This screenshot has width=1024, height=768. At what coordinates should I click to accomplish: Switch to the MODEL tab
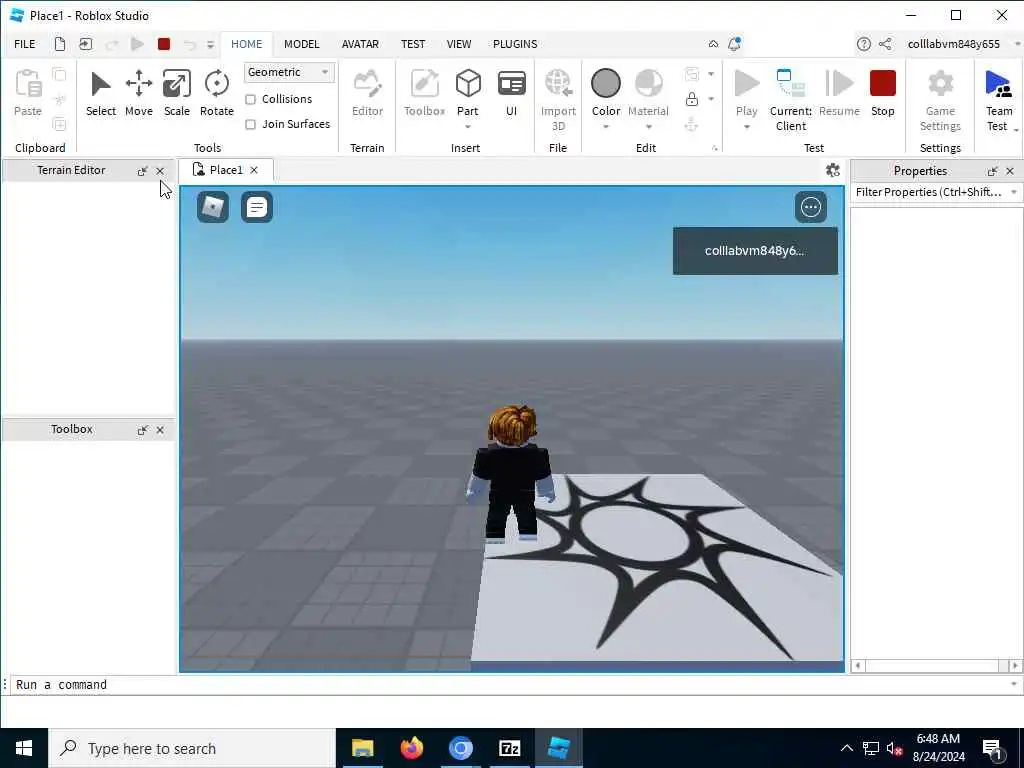coord(302,44)
